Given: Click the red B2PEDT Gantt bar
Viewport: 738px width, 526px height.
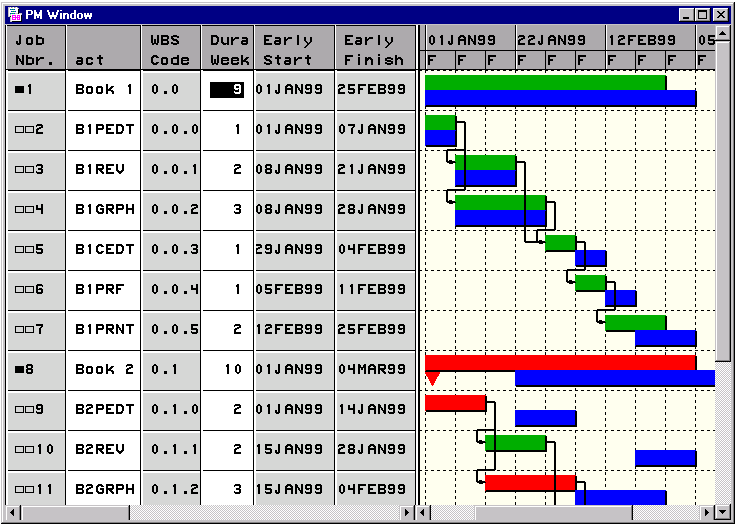Looking at the screenshot, I should [x=456, y=403].
